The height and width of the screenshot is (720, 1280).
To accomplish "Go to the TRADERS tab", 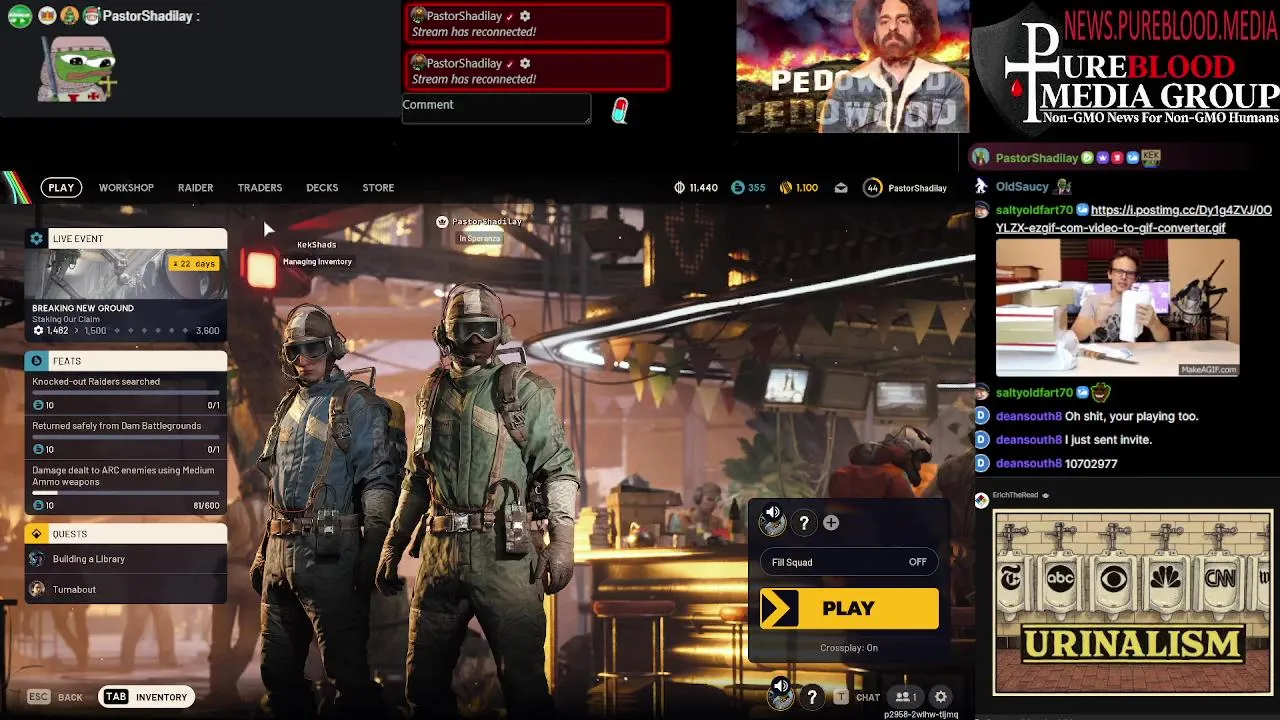I will [x=260, y=187].
